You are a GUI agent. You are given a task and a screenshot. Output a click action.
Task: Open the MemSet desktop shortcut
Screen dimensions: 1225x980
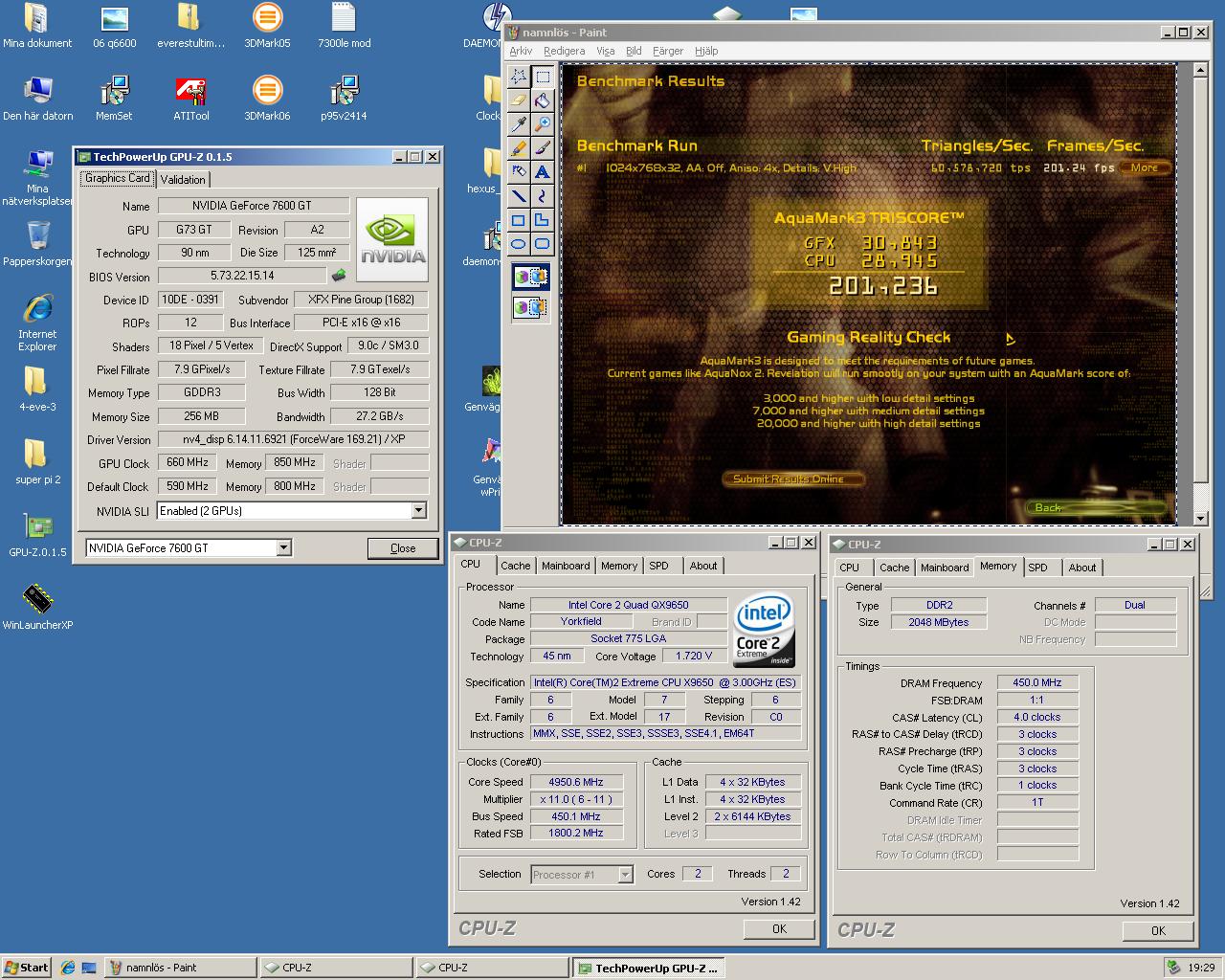pos(114,99)
